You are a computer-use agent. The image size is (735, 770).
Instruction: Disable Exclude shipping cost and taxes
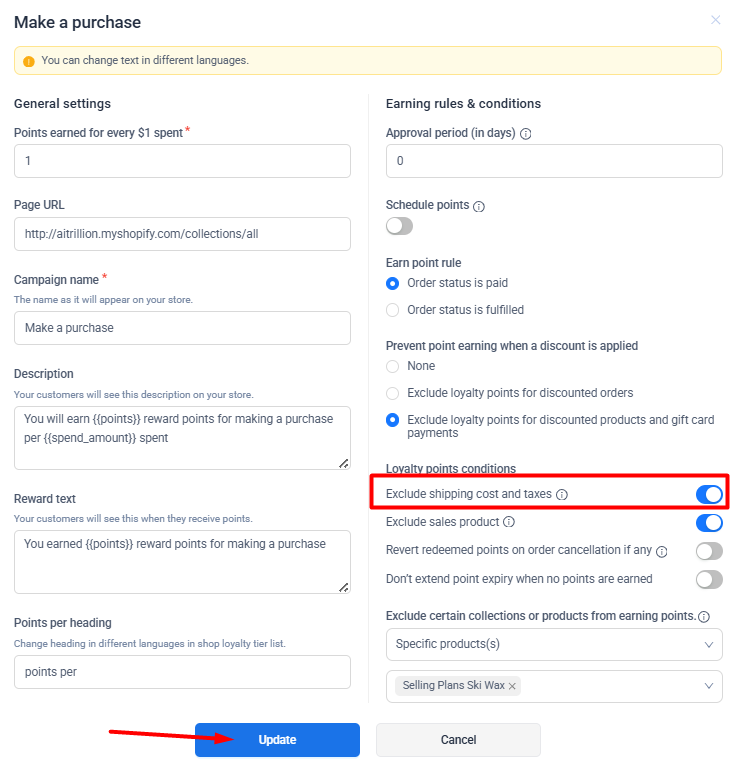tap(708, 494)
